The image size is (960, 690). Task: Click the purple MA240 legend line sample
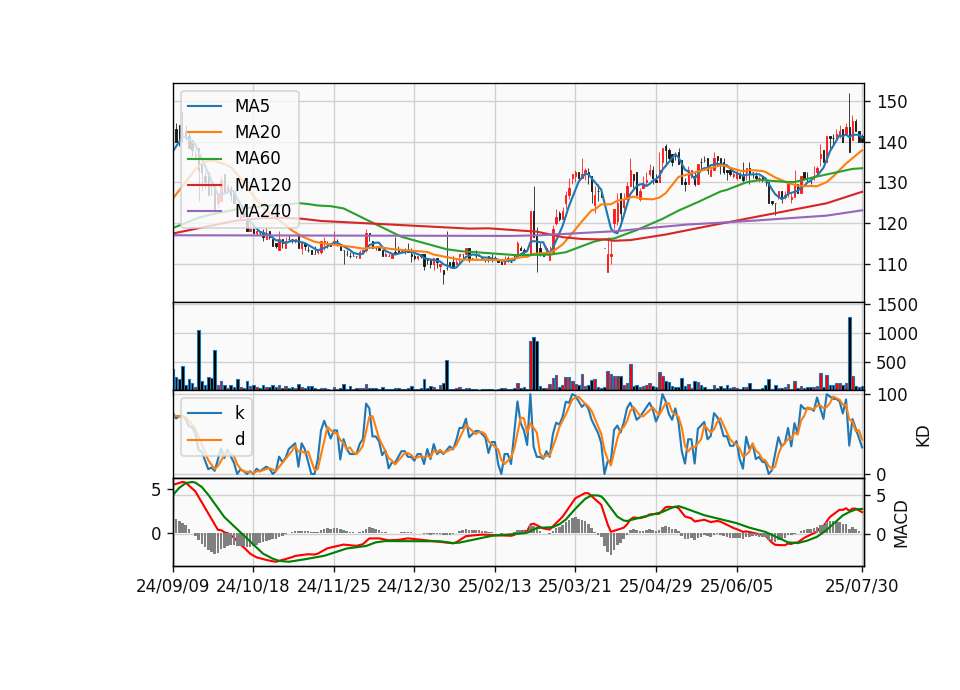[x=204, y=211]
